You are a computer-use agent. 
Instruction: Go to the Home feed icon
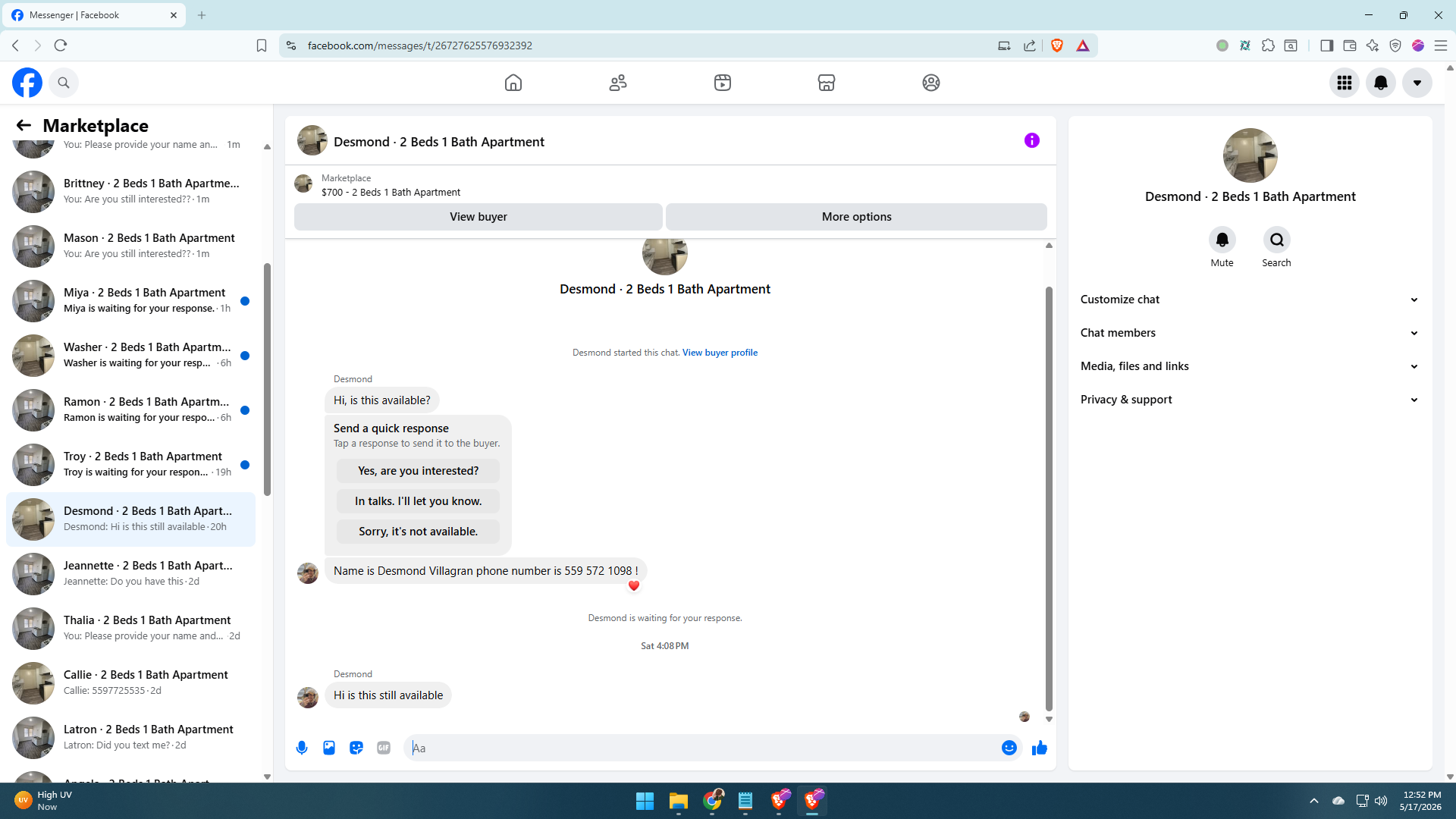point(513,83)
